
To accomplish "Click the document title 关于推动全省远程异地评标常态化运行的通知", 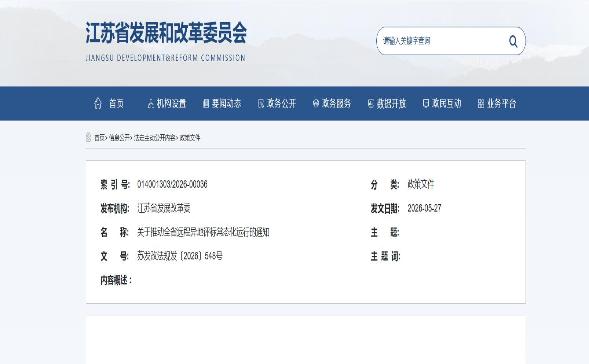I will click(203, 232).
